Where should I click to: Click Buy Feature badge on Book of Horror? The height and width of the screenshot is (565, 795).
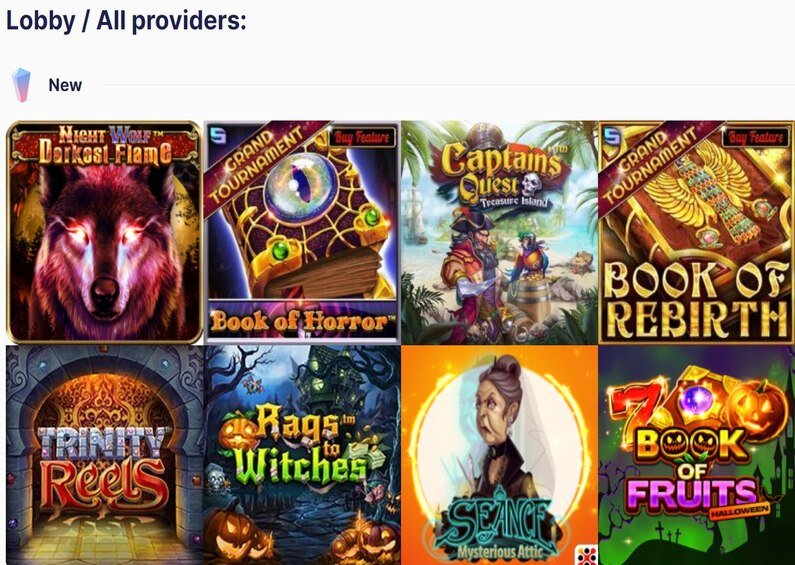pyautogui.click(x=362, y=137)
